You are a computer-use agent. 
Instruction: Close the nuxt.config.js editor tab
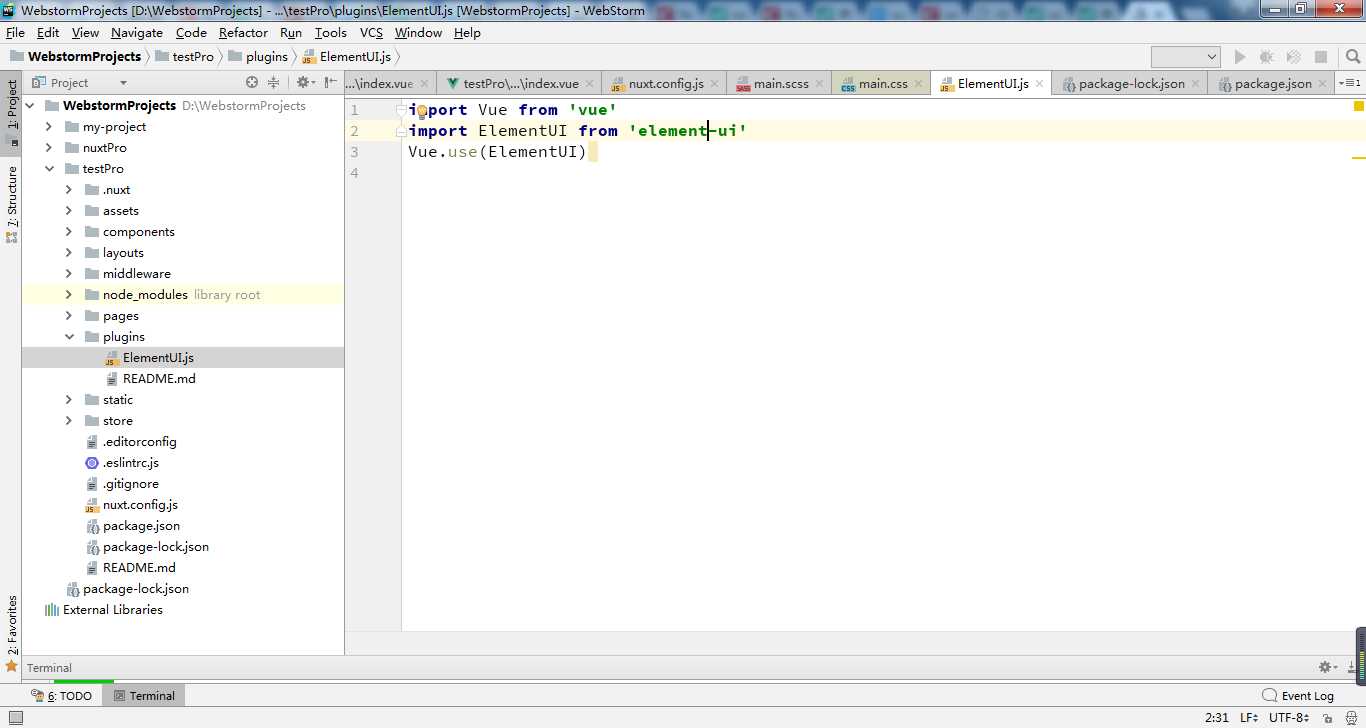715,84
